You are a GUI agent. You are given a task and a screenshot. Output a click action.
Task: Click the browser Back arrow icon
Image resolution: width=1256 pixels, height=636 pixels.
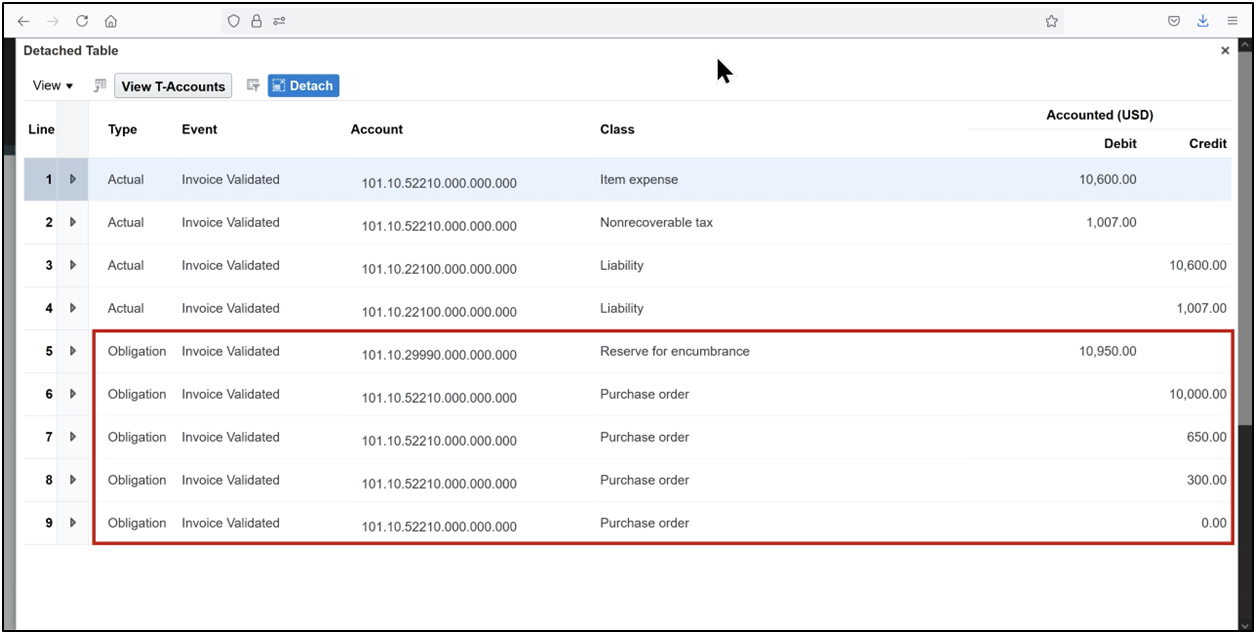(x=23, y=20)
